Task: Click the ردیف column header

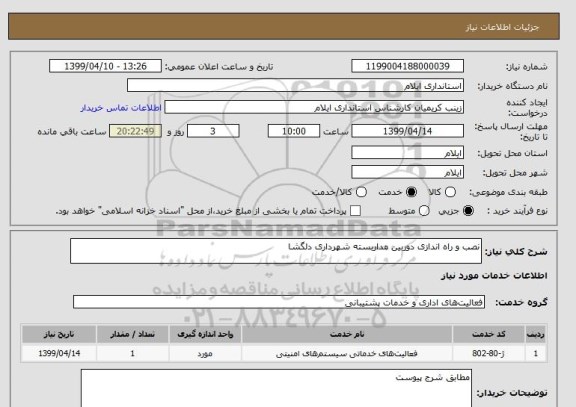Action: coord(536,334)
